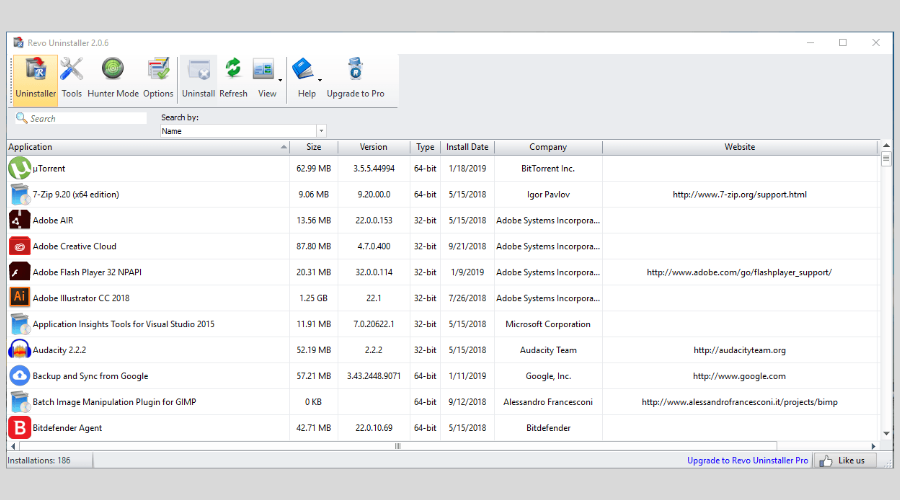Viewport: 900px width, 500px height.
Task: Click the 7-zip.org support website URL
Action: [739, 195]
